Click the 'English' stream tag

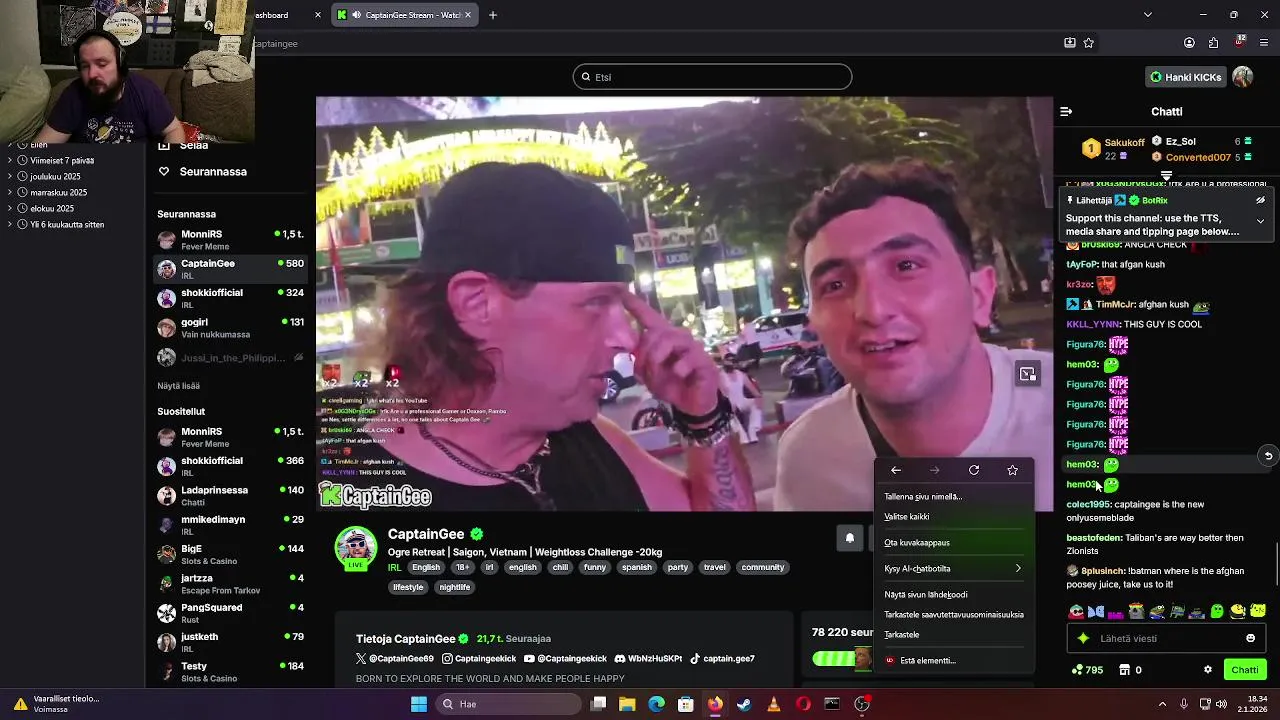pos(426,567)
